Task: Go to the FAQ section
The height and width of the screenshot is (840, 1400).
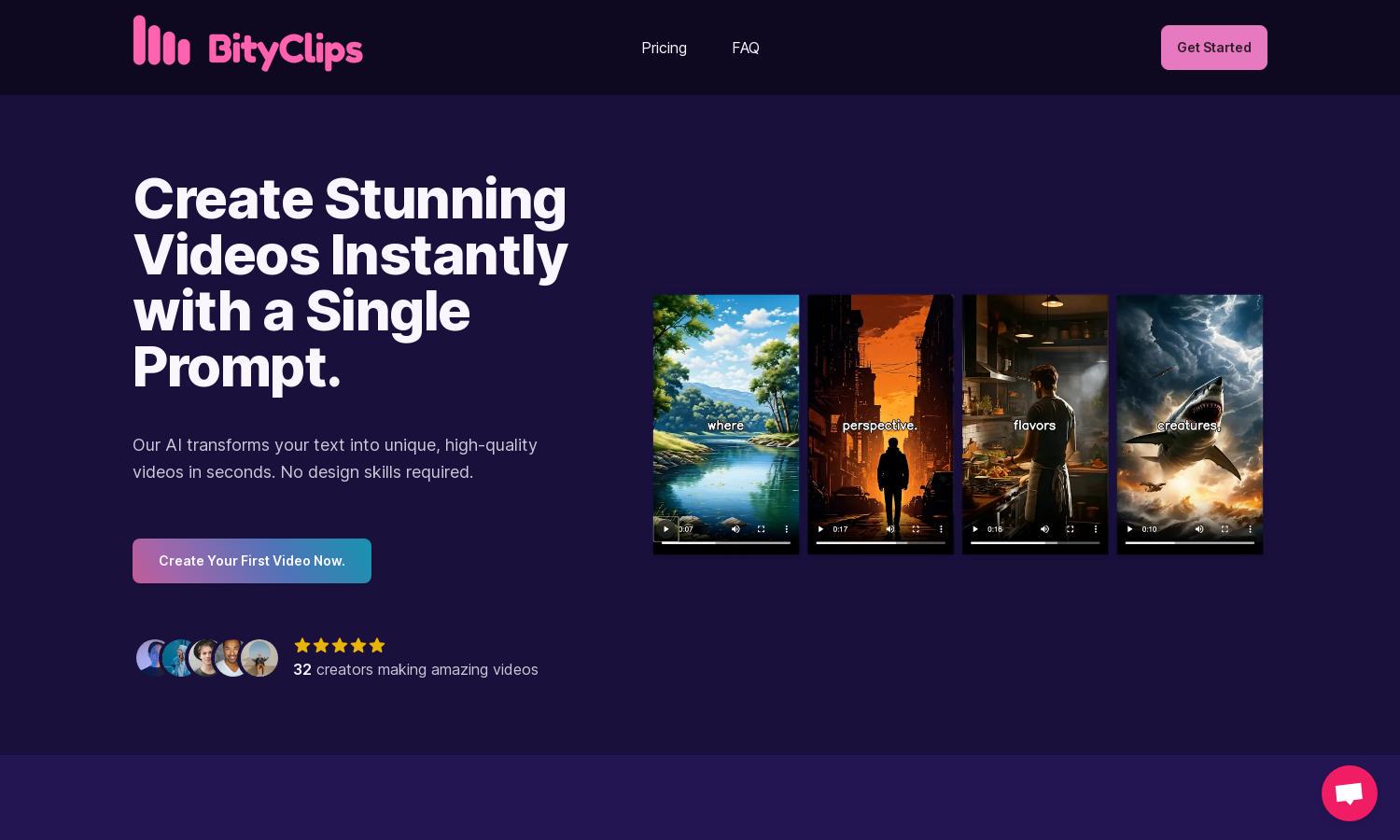Action: click(746, 48)
